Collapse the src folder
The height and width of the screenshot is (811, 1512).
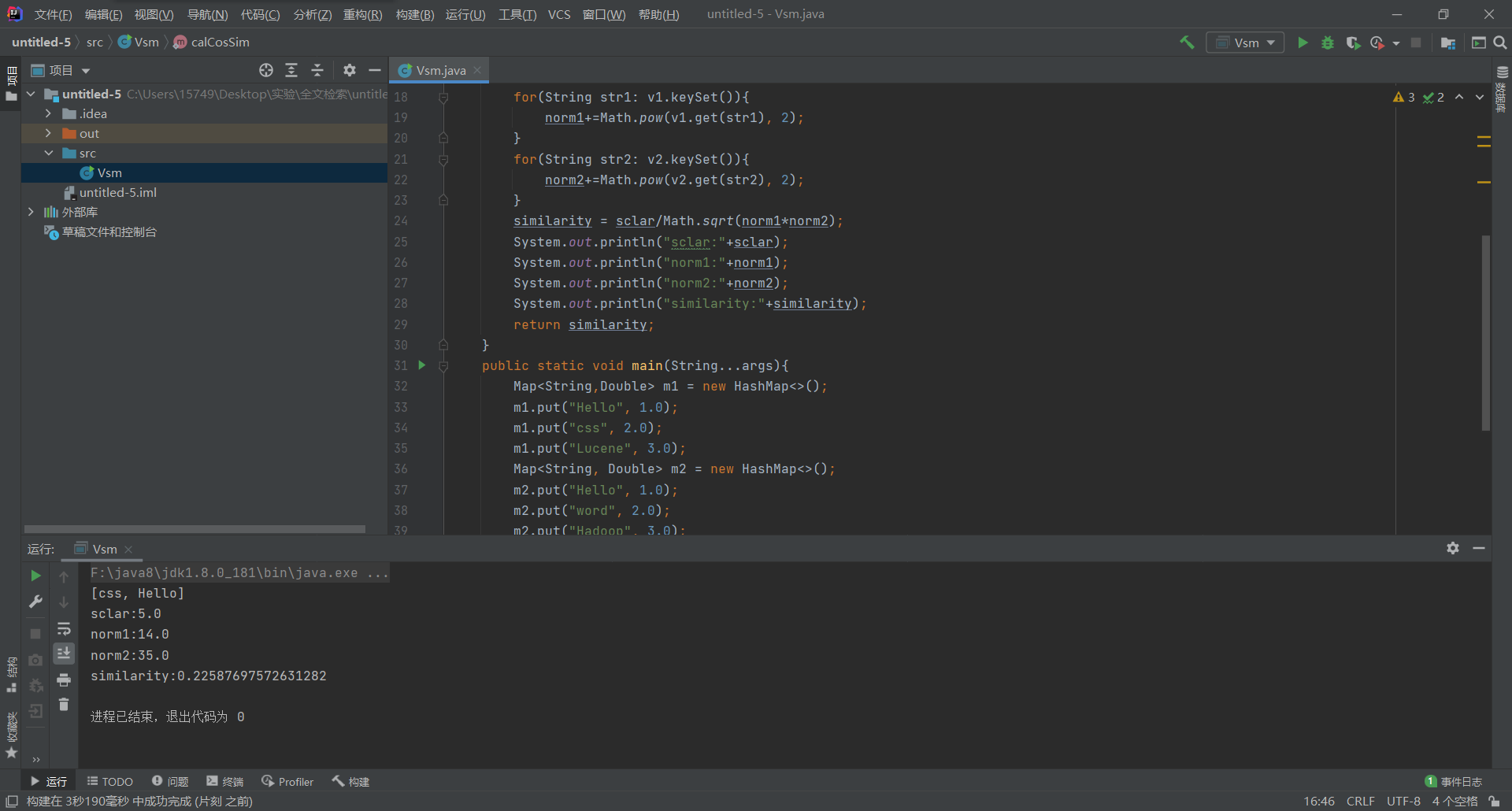click(x=48, y=154)
